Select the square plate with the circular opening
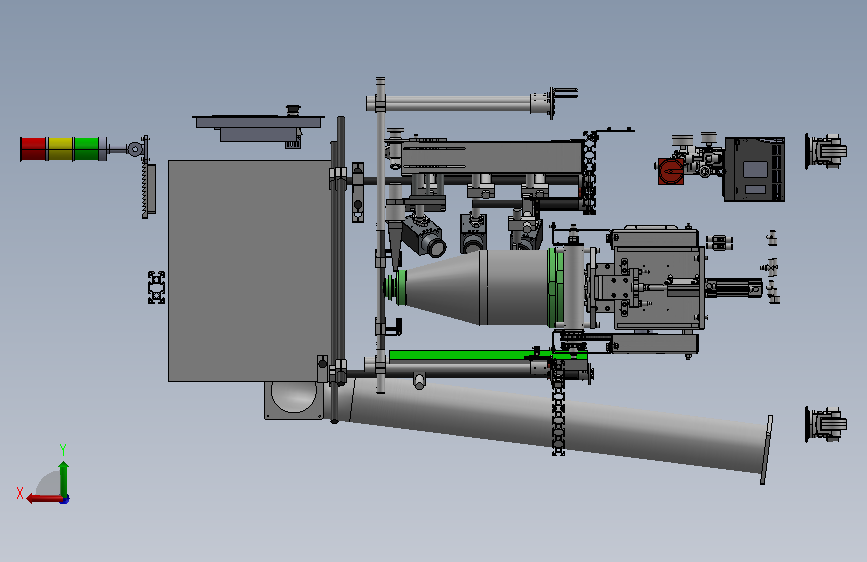The image size is (867, 562). click(294, 400)
